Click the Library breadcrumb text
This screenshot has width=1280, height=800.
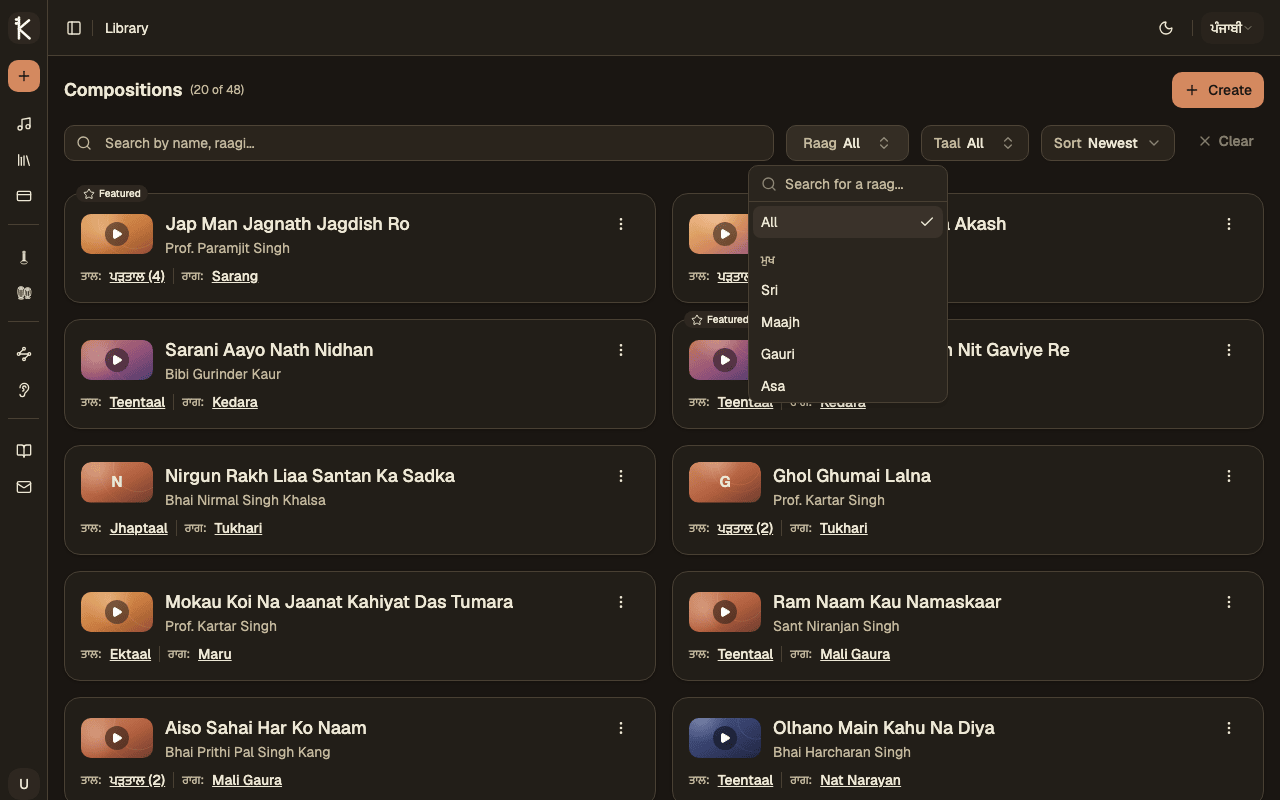[x=126, y=28]
